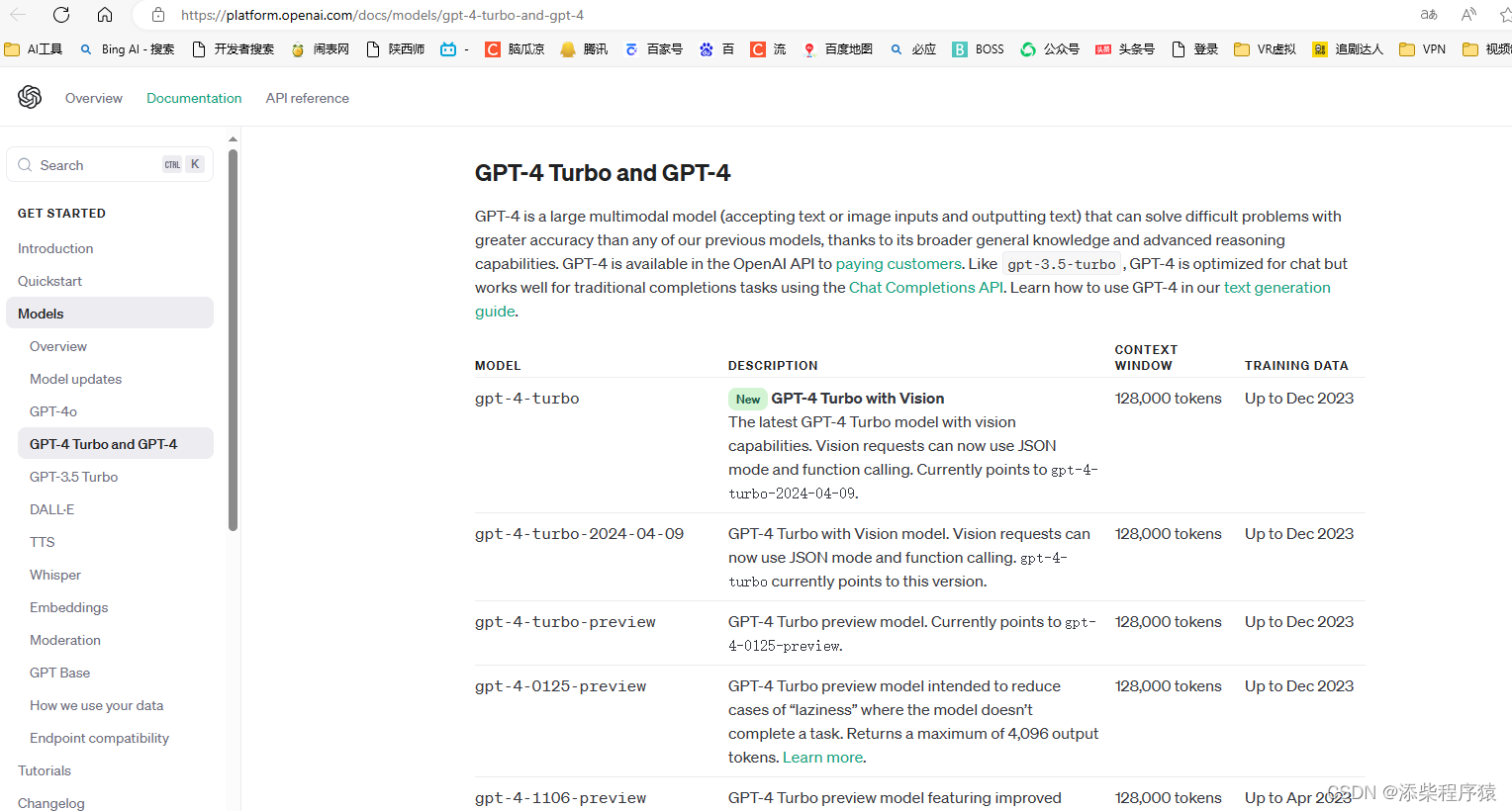Follow the text generation guide link

[1276, 288]
